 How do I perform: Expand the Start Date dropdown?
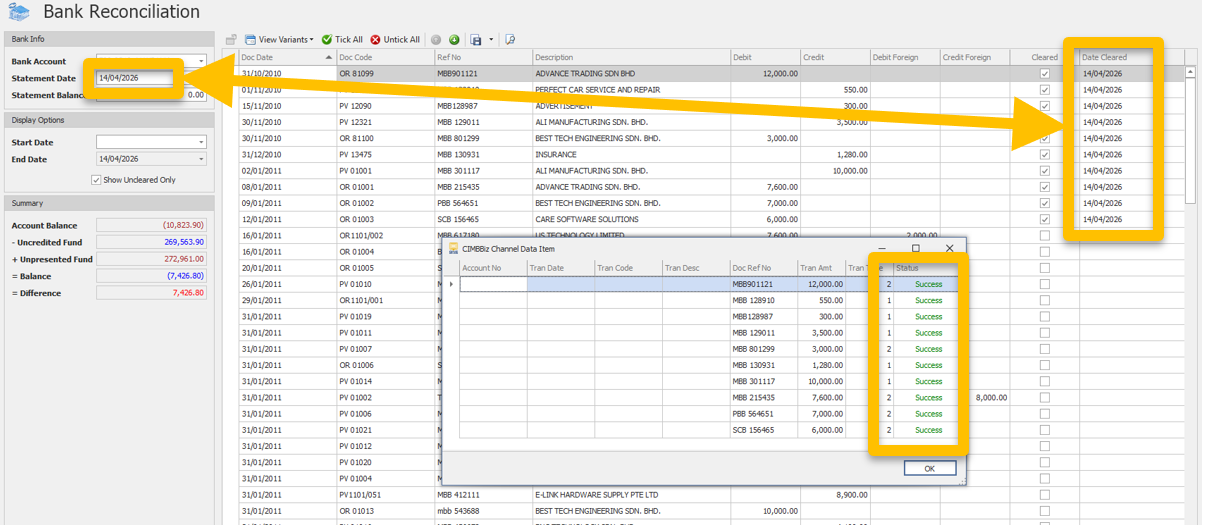click(201, 143)
